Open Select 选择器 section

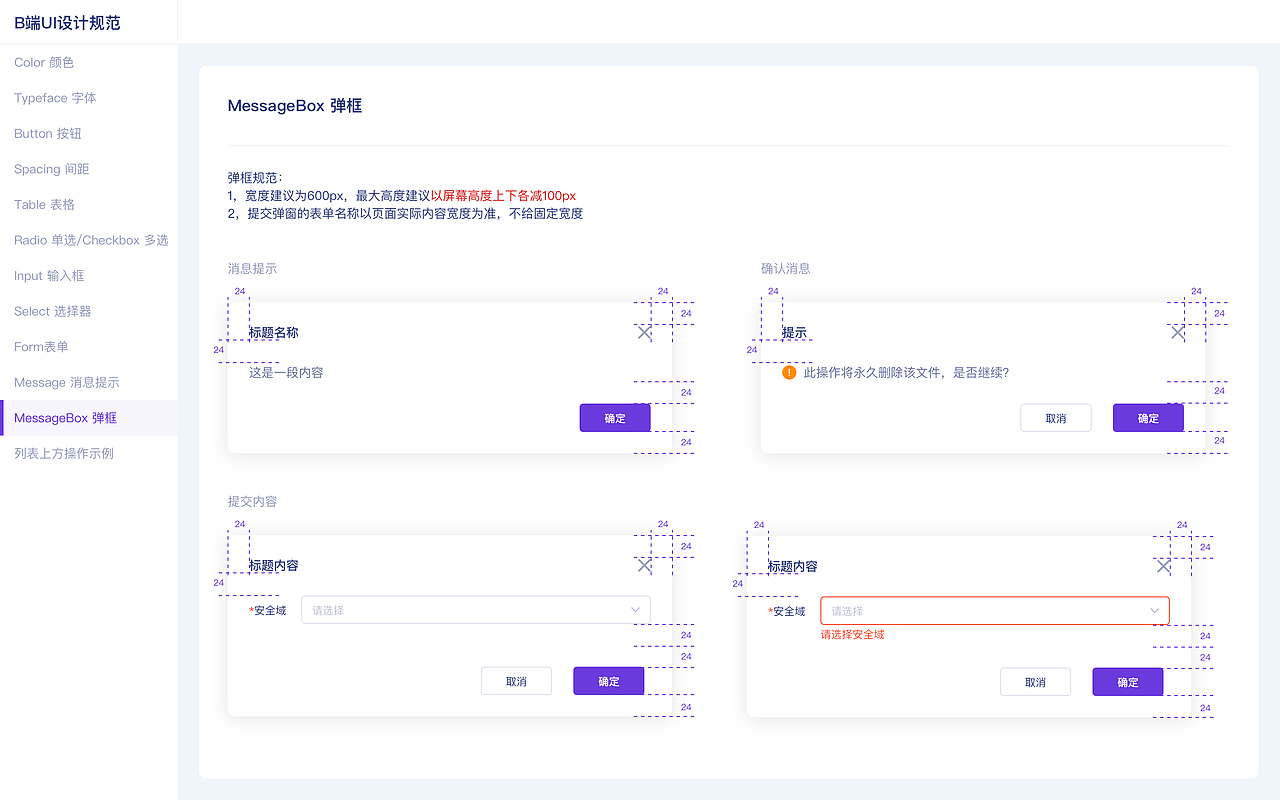coord(89,311)
